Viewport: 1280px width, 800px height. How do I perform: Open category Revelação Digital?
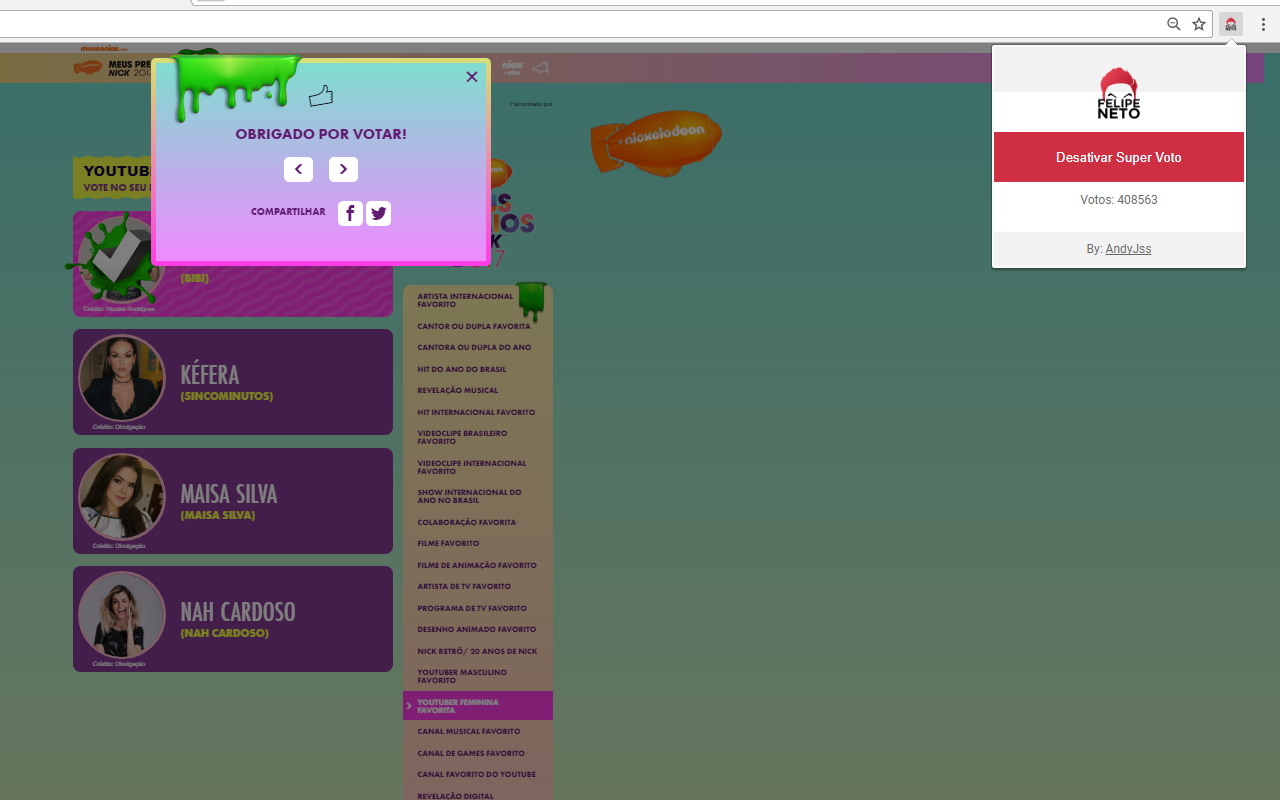click(x=456, y=796)
